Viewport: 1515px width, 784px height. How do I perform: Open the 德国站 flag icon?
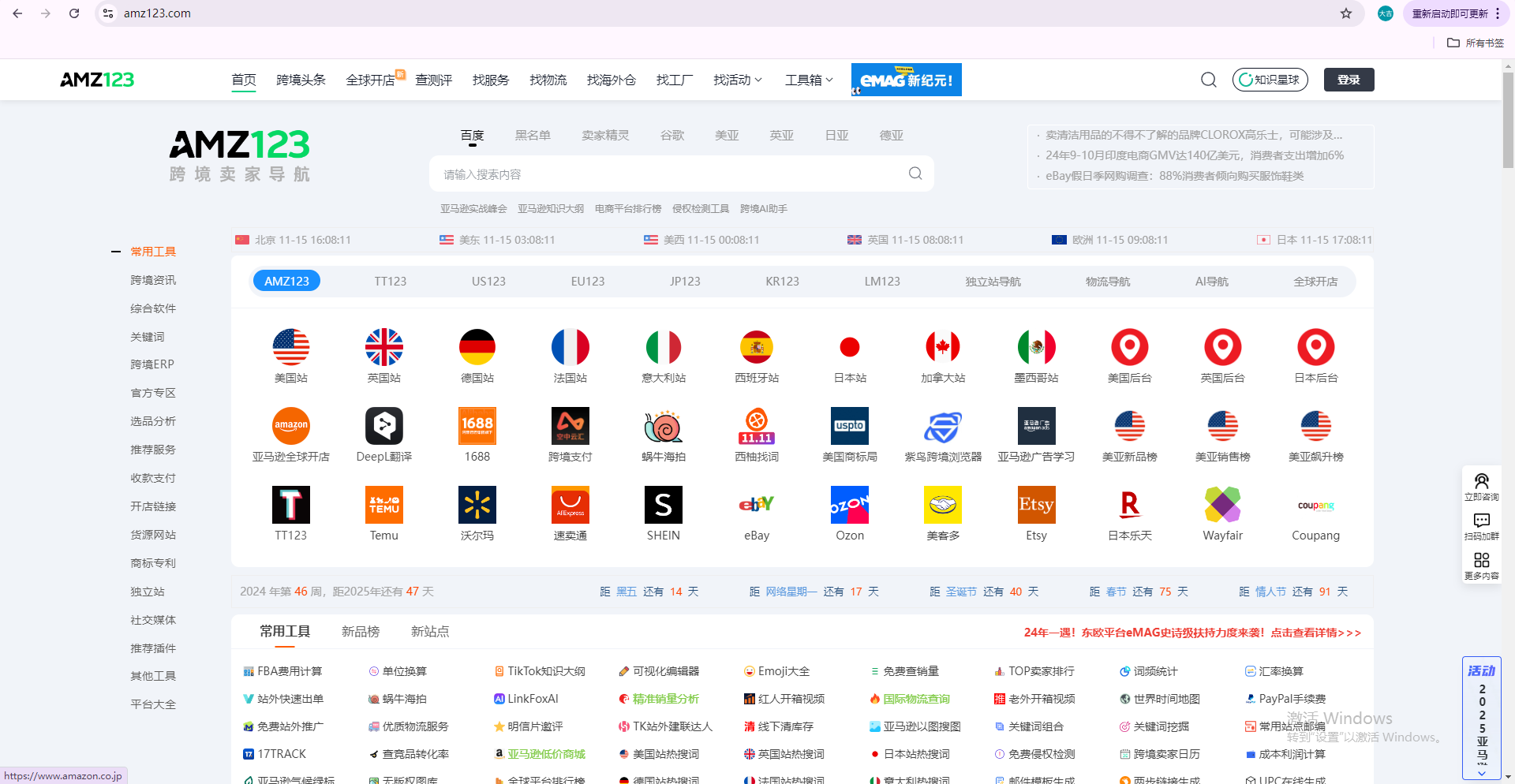pos(477,347)
